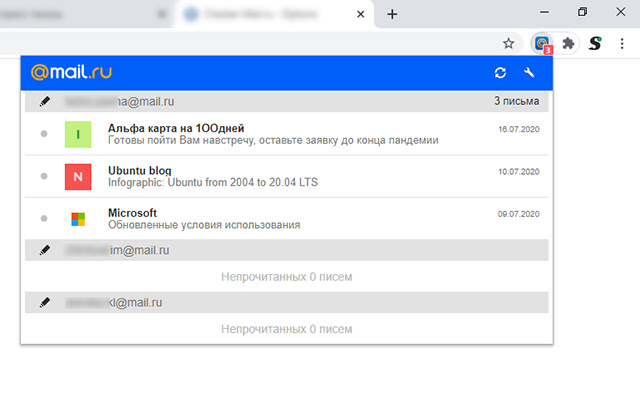Click the S extension icon in toolbar
The image size is (640, 400).
tap(595, 43)
